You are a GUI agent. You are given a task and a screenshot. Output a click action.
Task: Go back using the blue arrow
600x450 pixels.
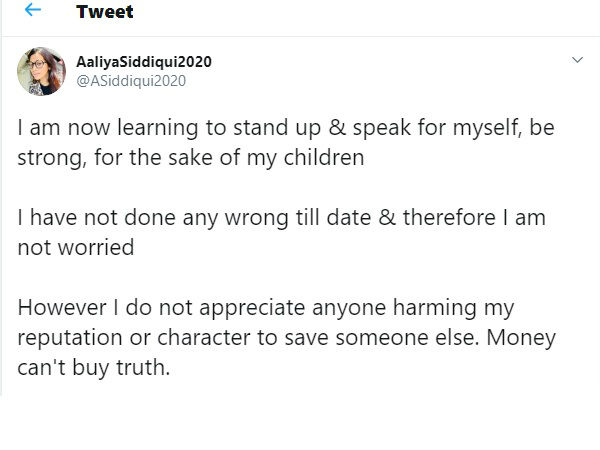[x=33, y=10]
